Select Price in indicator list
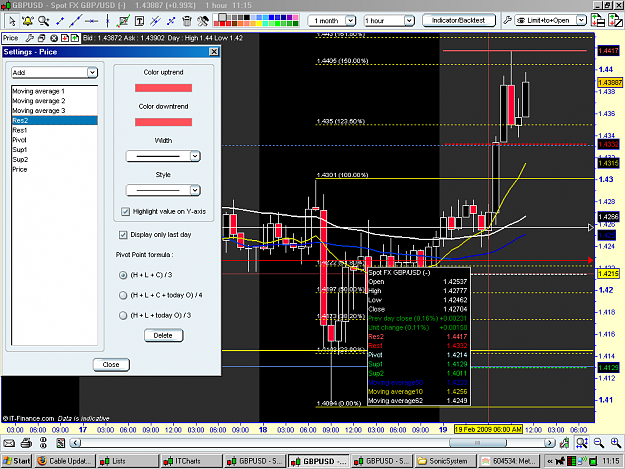625x469 pixels. tap(55, 169)
